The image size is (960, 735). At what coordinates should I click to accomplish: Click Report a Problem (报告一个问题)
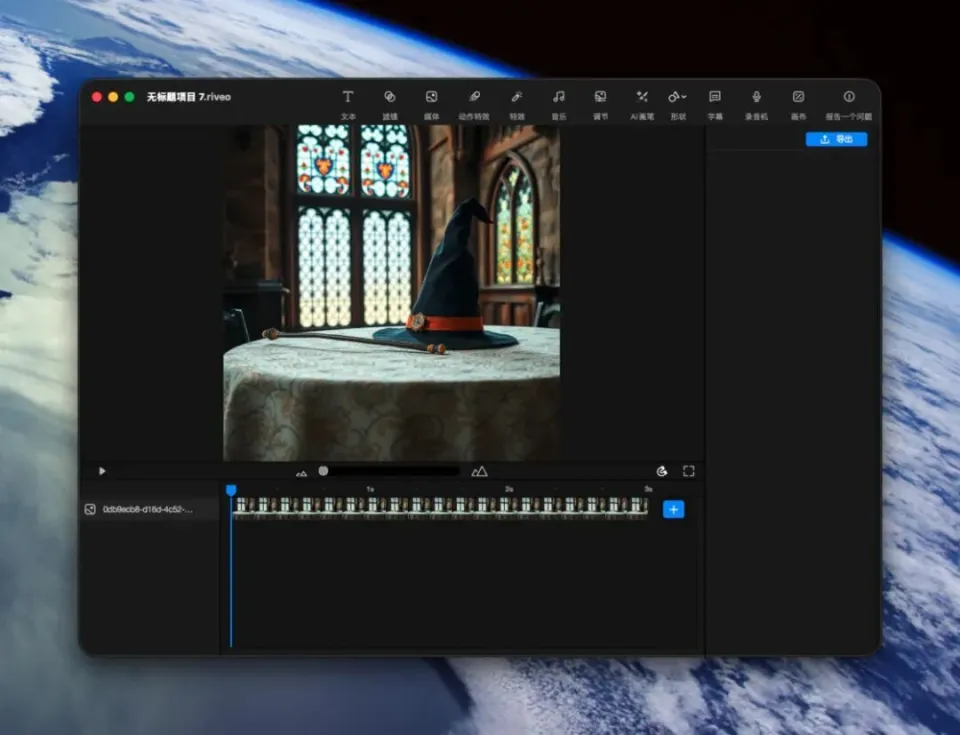click(848, 98)
